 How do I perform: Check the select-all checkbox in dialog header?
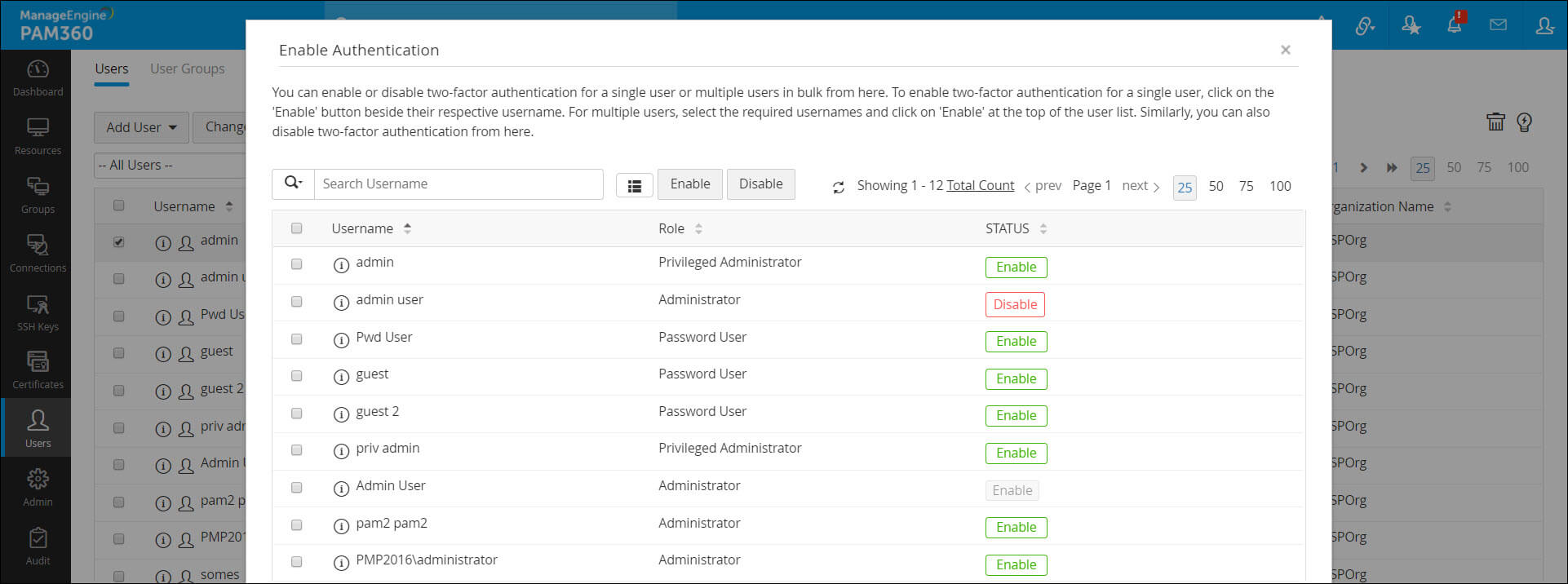pos(296,228)
